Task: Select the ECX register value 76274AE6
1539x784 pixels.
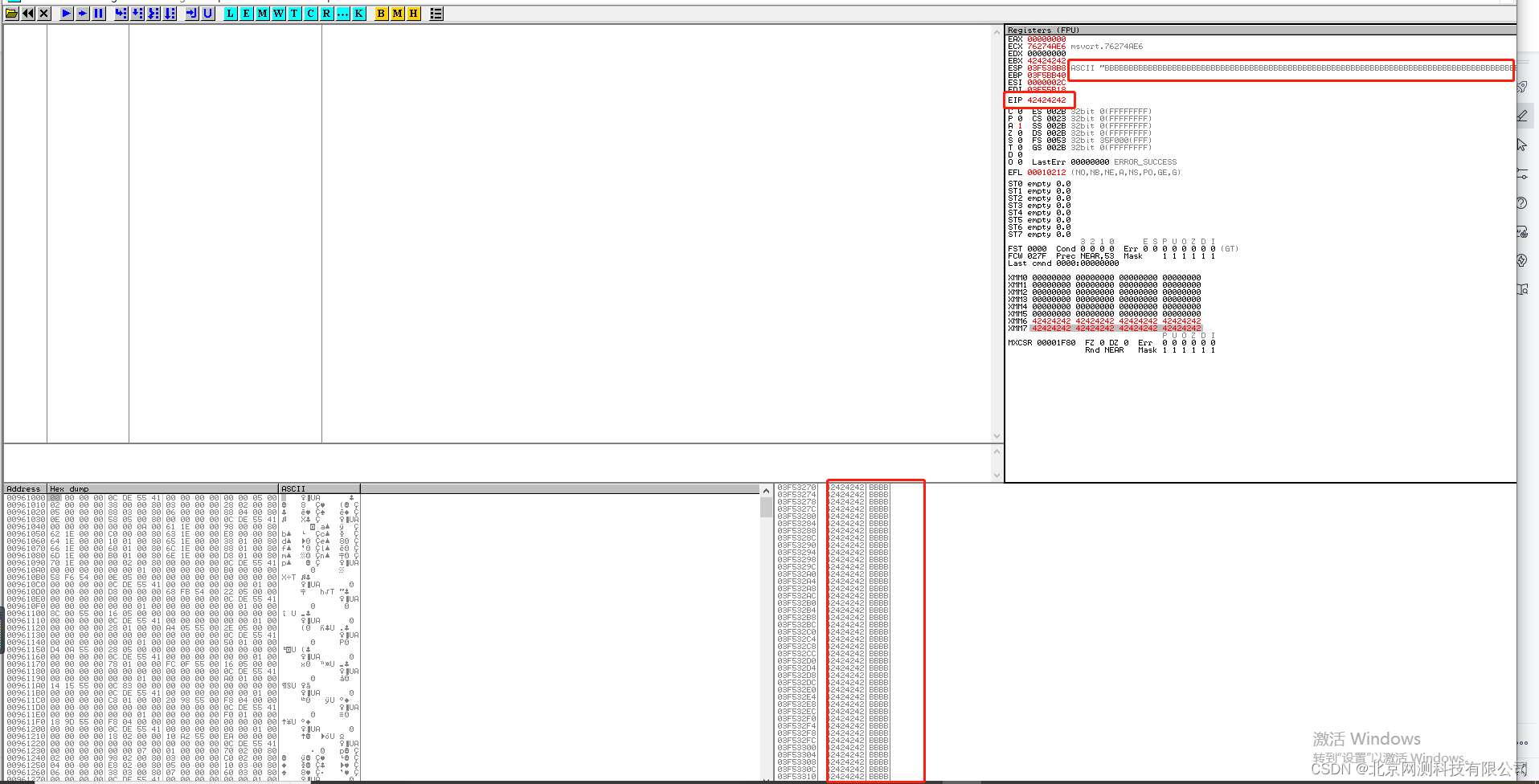Action: 1046,47
